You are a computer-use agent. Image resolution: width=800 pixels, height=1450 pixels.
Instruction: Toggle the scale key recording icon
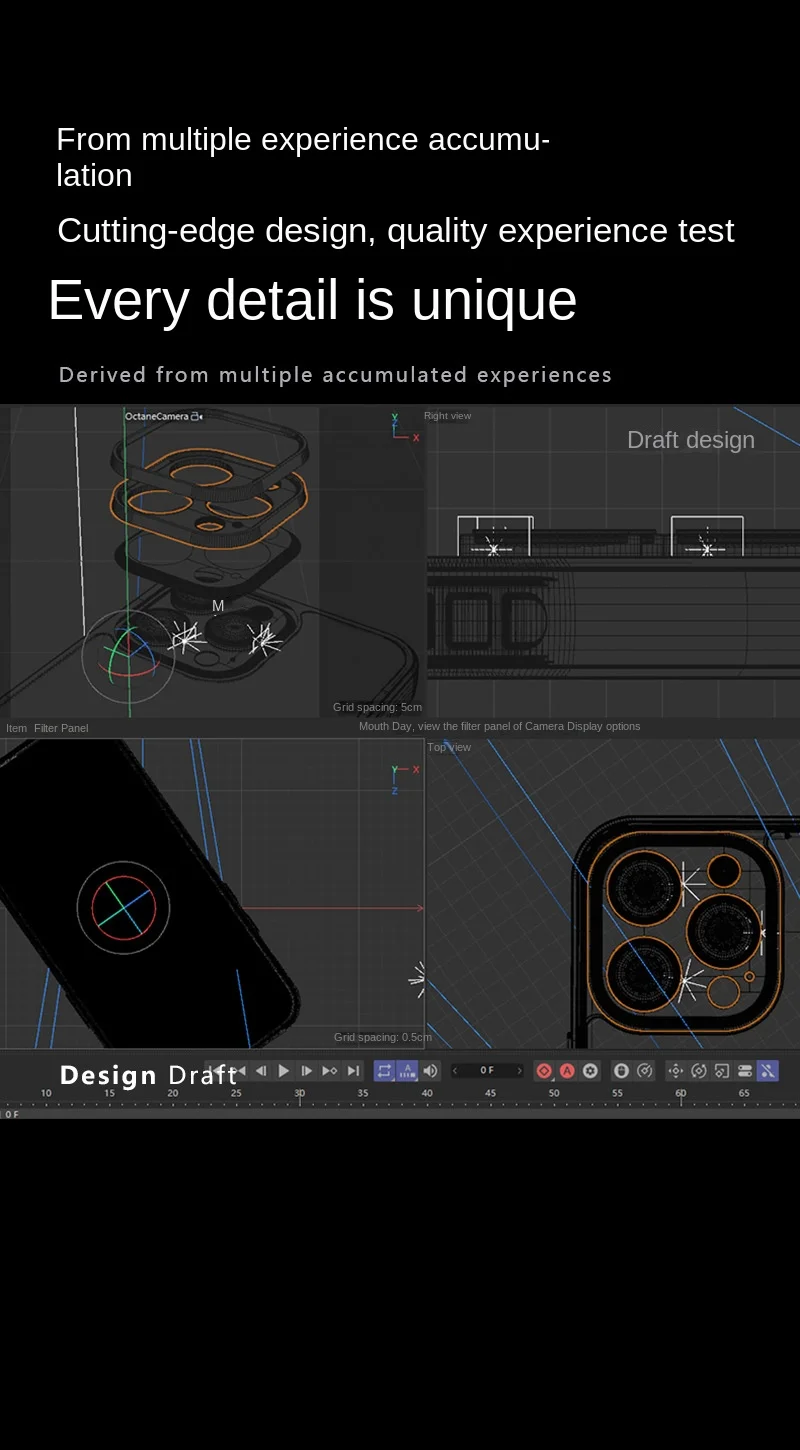click(x=722, y=1071)
